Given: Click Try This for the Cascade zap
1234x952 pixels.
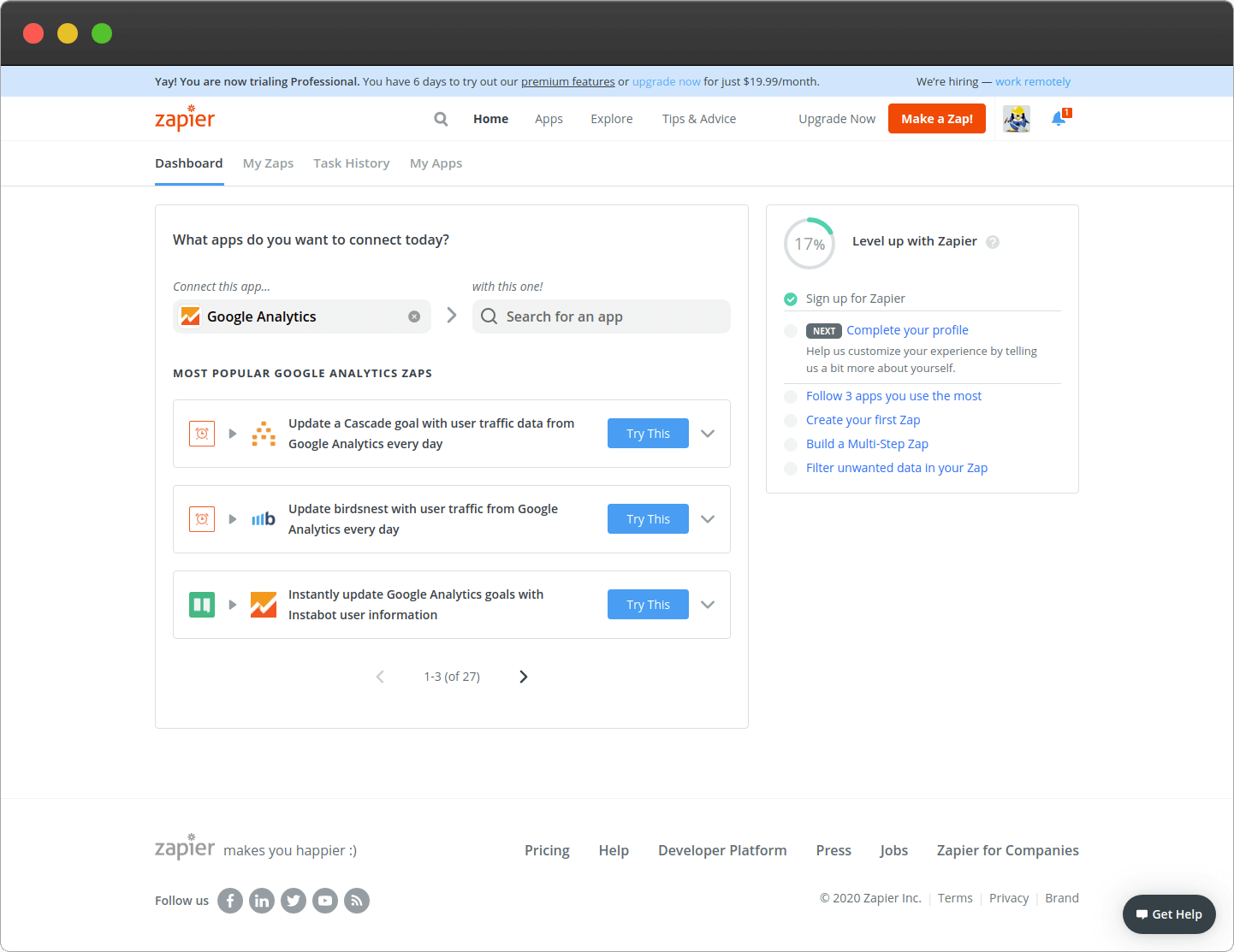Looking at the screenshot, I should click(648, 434).
